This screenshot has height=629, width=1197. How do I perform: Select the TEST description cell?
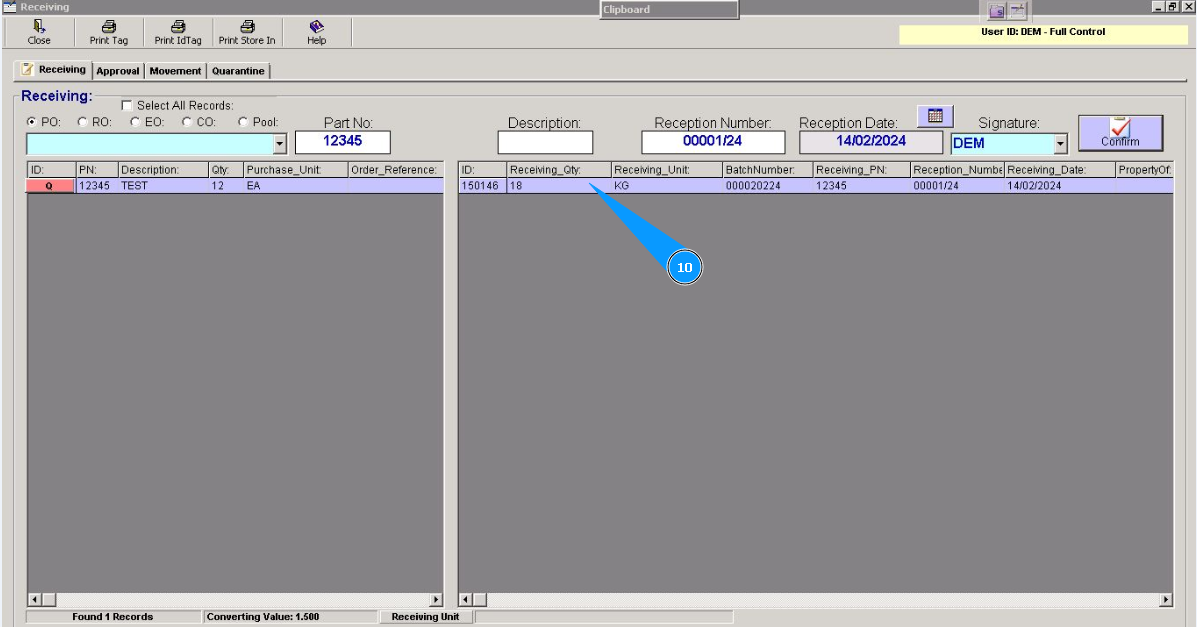tap(163, 185)
